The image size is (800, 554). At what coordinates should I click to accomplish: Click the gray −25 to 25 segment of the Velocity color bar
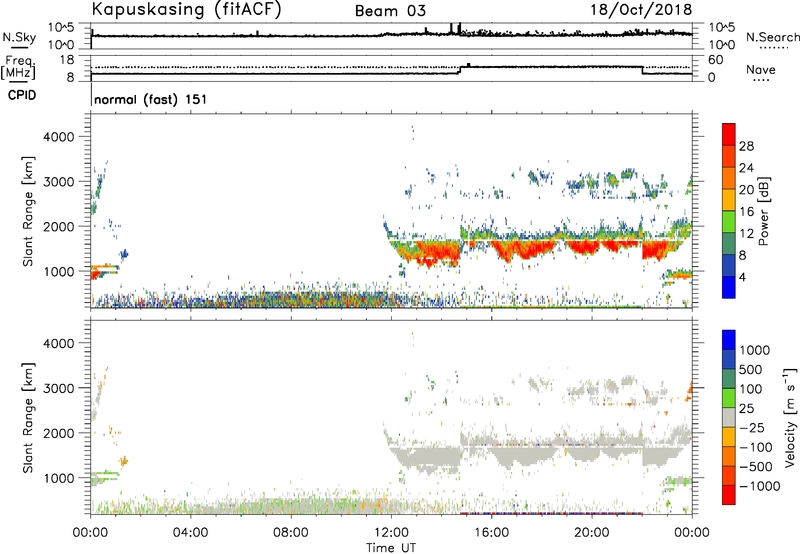click(x=729, y=417)
